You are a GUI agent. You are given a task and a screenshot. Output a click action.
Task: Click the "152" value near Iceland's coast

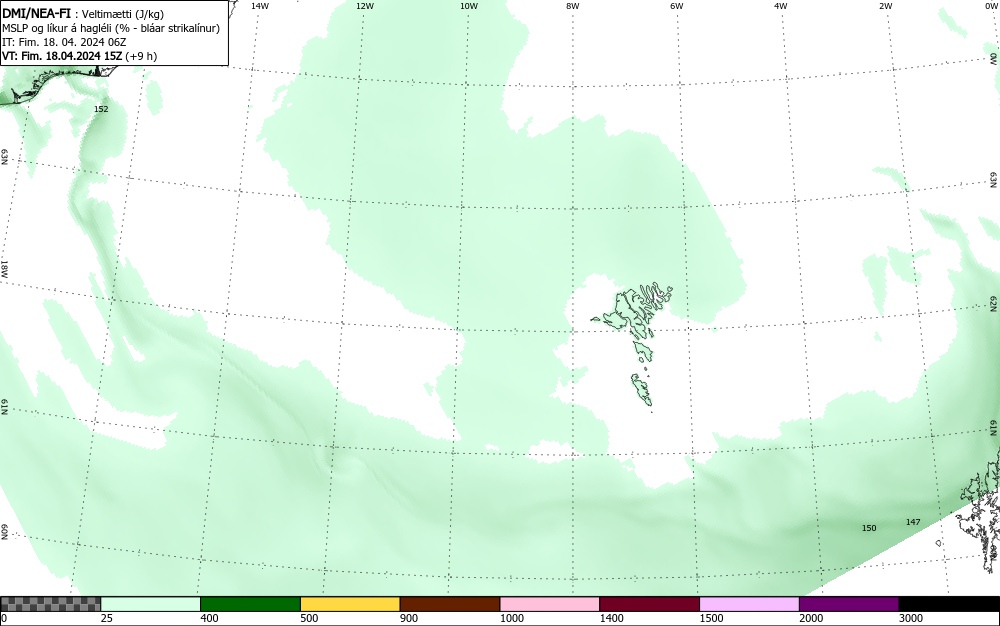tap(101, 109)
